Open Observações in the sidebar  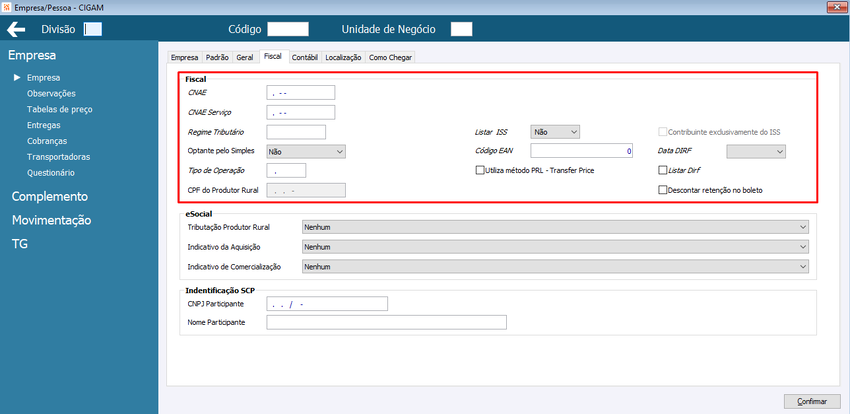51,93
